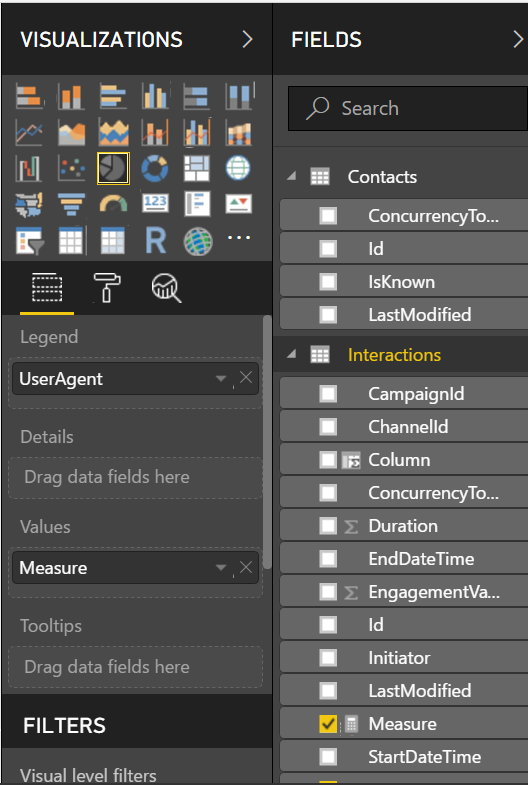Select the line chart visualization
Image resolution: width=528 pixels, height=785 pixels.
click(x=29, y=133)
